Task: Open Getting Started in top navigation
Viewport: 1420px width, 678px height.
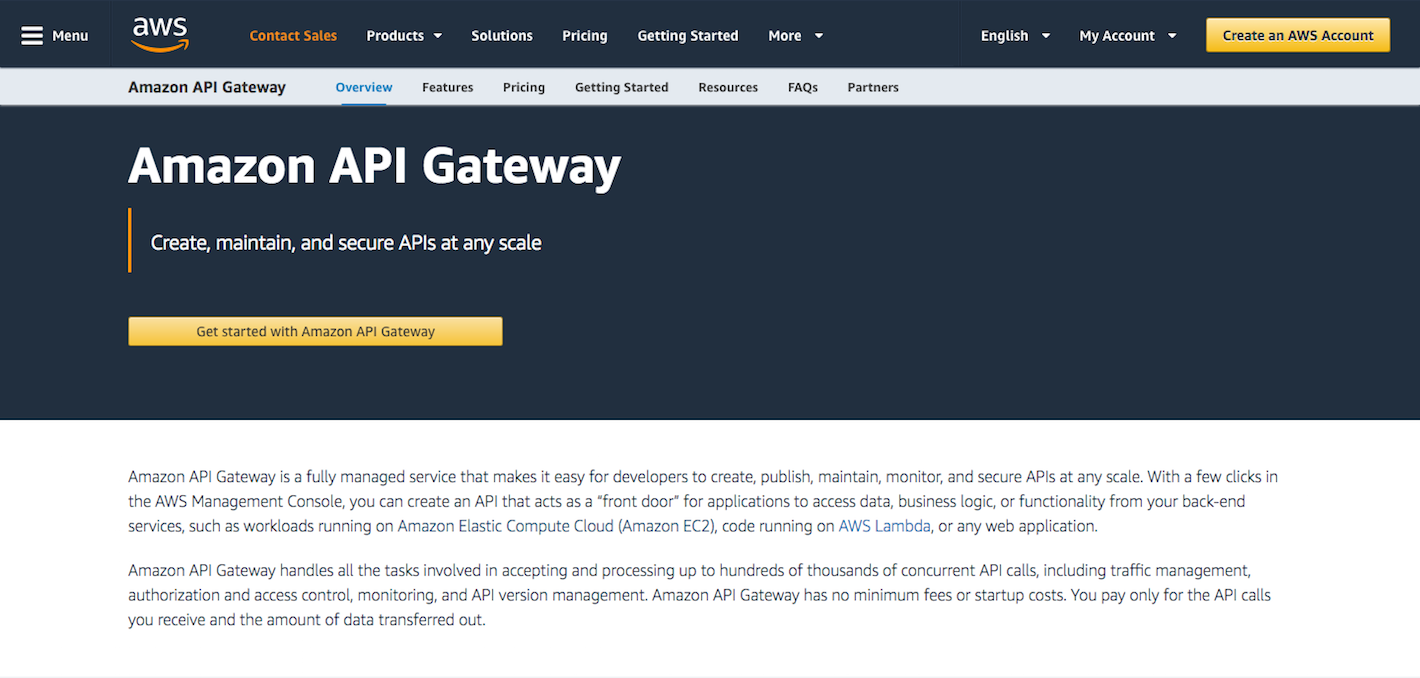Action: pyautogui.click(x=688, y=36)
